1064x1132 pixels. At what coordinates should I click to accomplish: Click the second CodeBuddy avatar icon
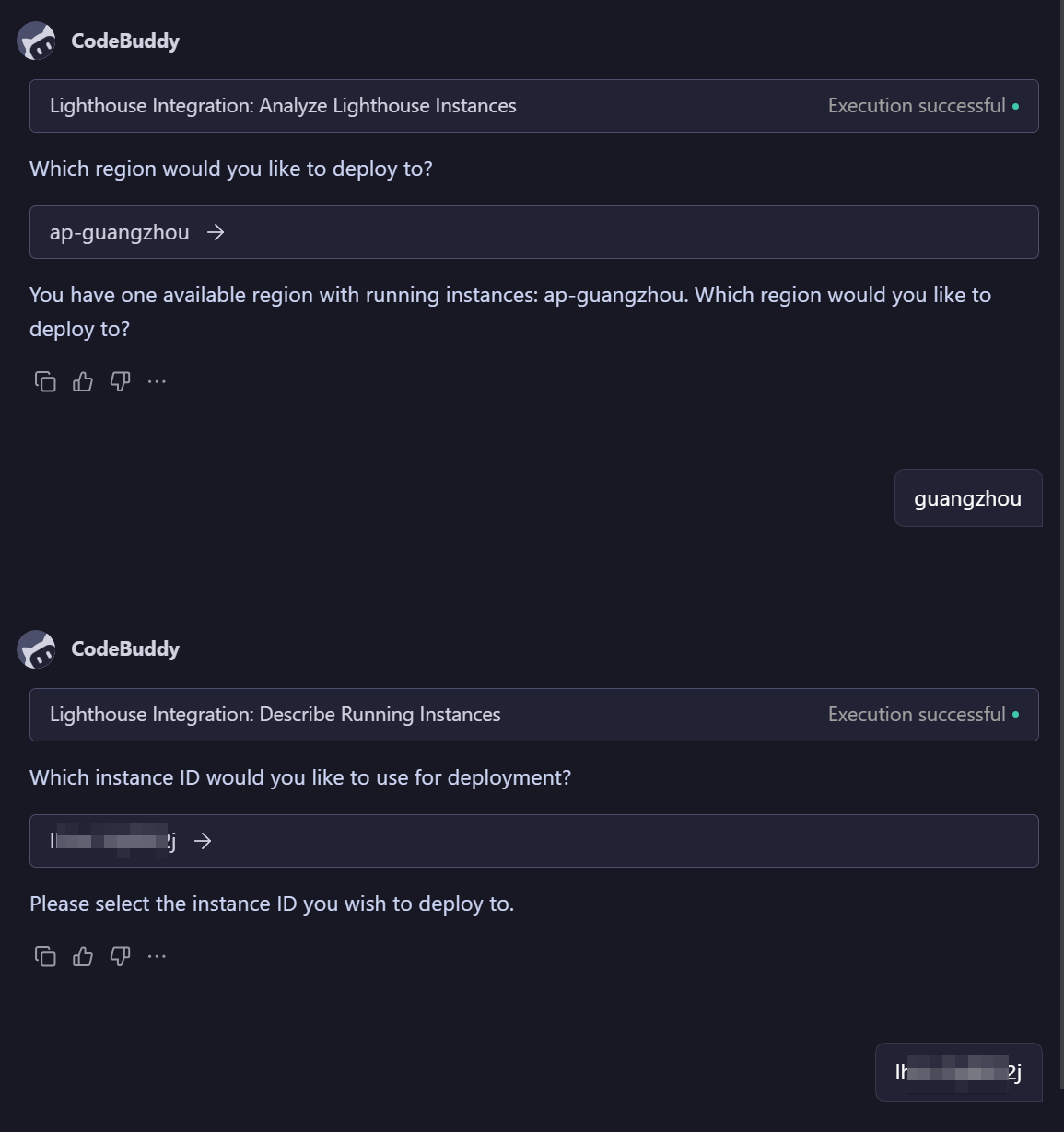37,649
